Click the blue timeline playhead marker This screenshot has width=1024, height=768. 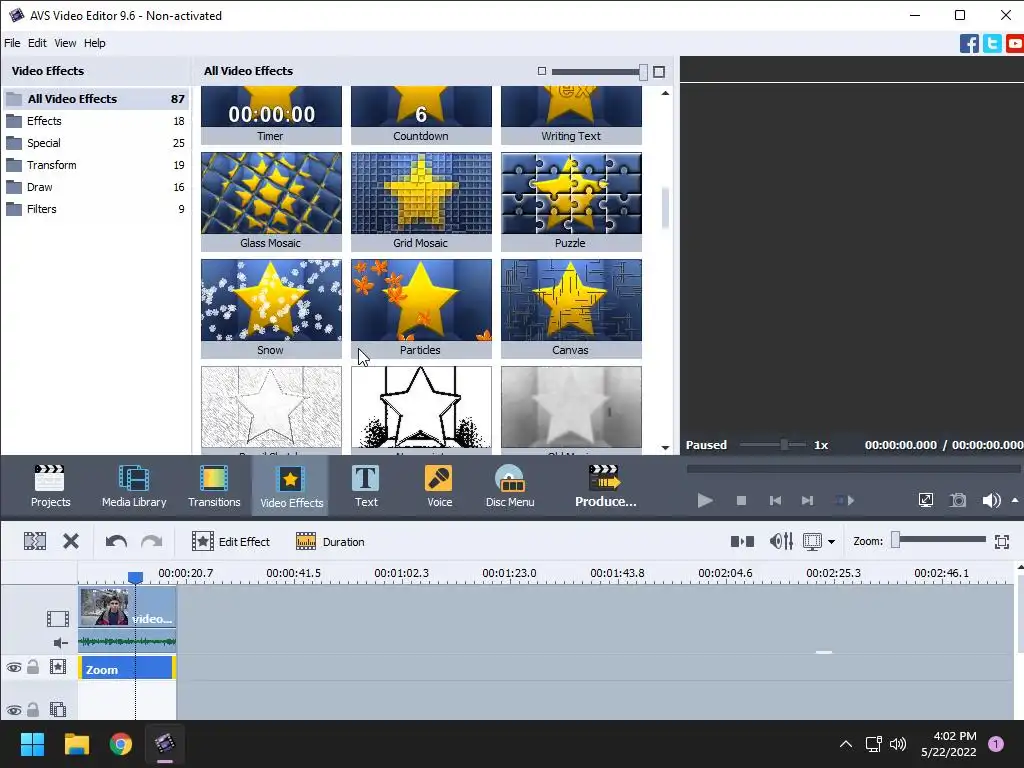point(135,577)
